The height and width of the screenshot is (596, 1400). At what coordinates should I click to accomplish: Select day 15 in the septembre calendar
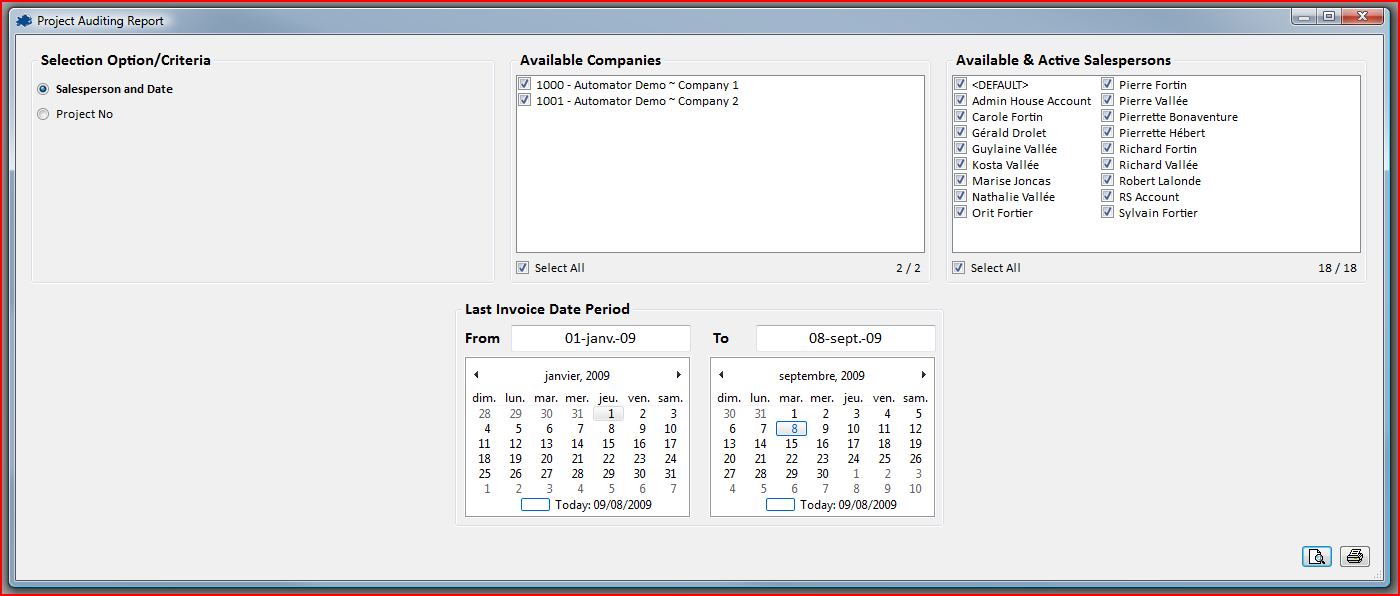[x=792, y=444]
